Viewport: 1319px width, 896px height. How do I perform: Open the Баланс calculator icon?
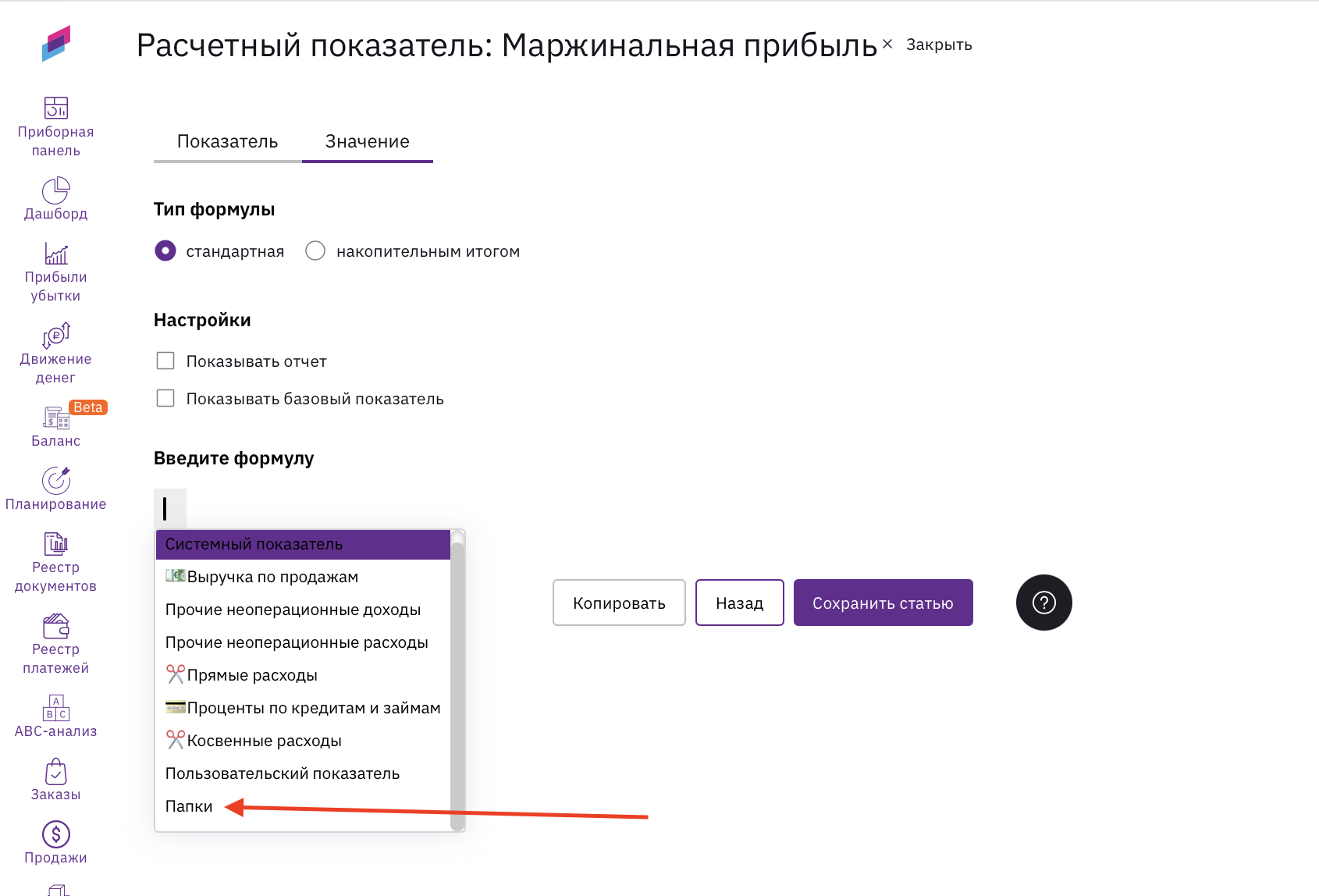tap(55, 418)
